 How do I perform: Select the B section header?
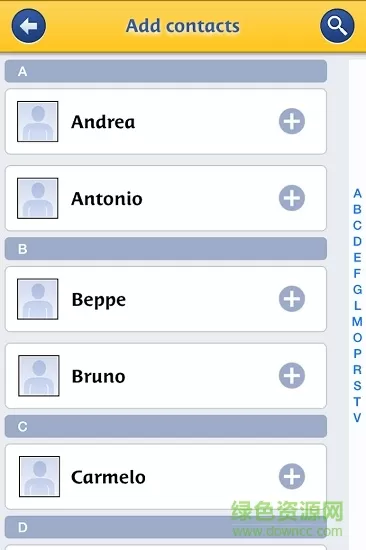166,249
